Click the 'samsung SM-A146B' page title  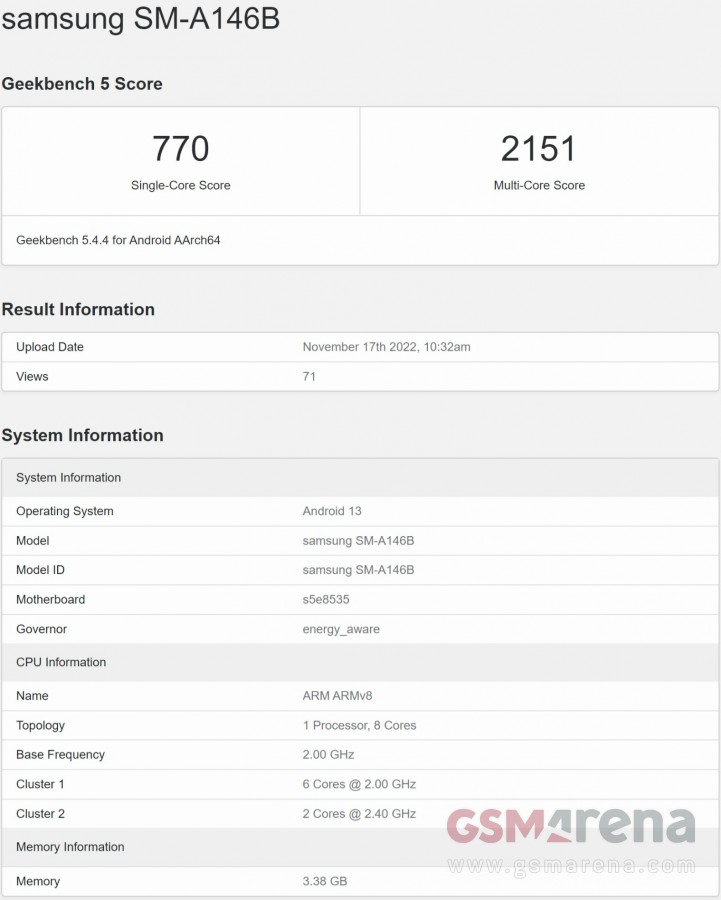(141, 18)
